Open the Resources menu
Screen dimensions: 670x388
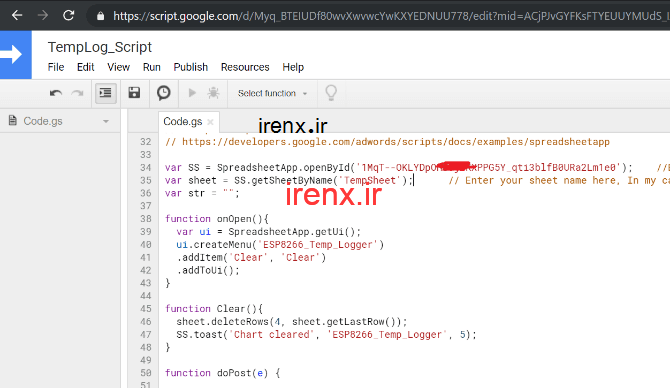[245, 67]
